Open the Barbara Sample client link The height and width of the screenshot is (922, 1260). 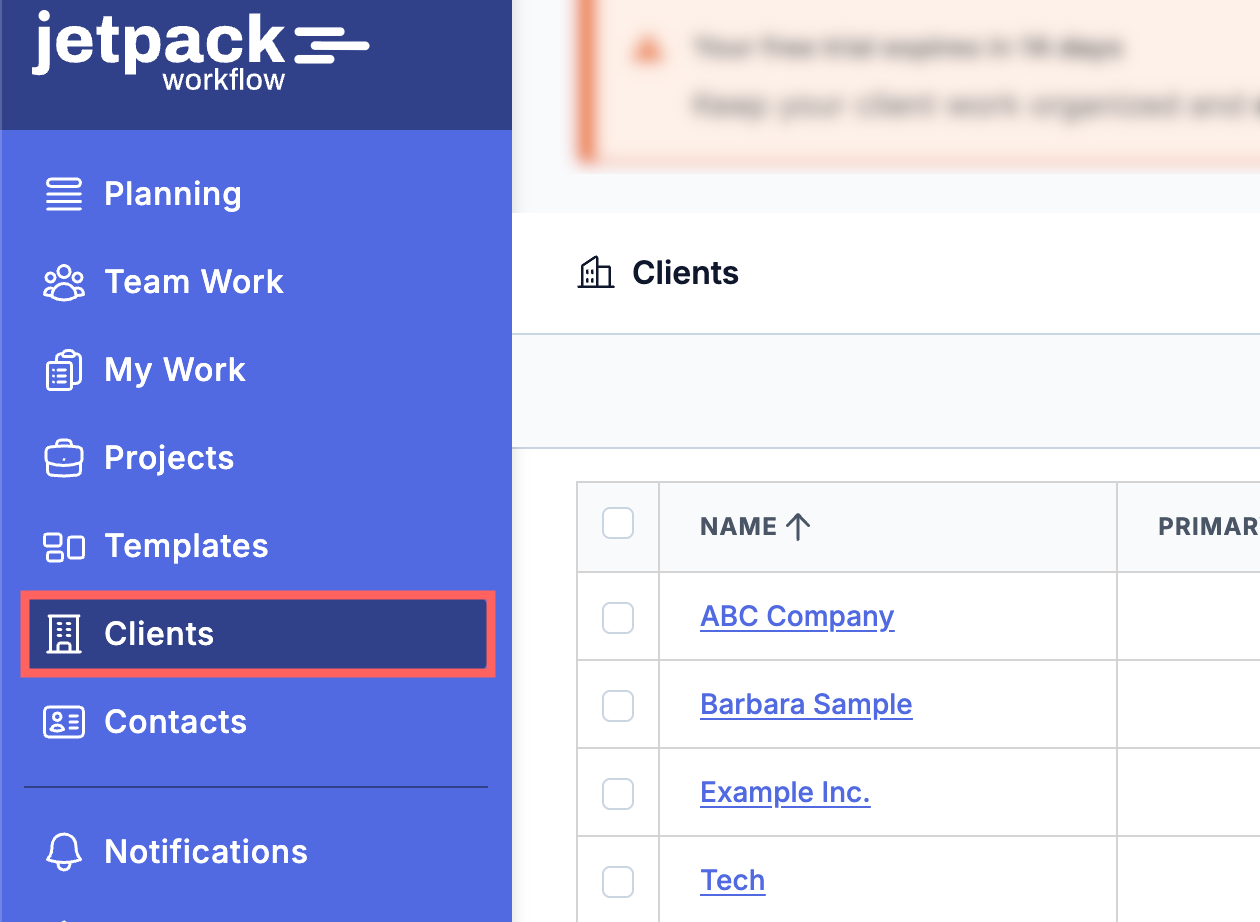pyautogui.click(x=806, y=704)
